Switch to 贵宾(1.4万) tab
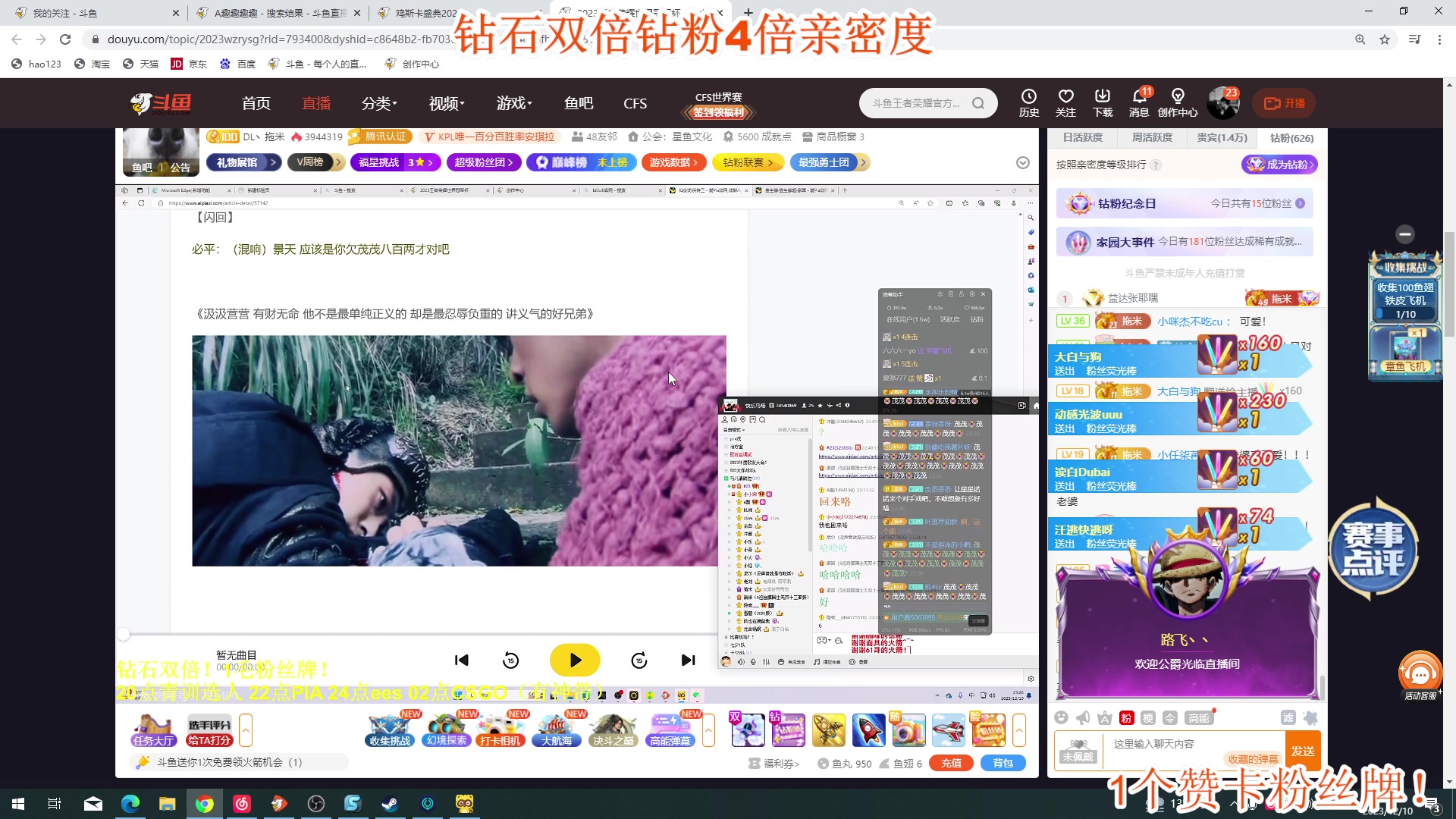The image size is (1456, 819). pyautogui.click(x=1222, y=137)
